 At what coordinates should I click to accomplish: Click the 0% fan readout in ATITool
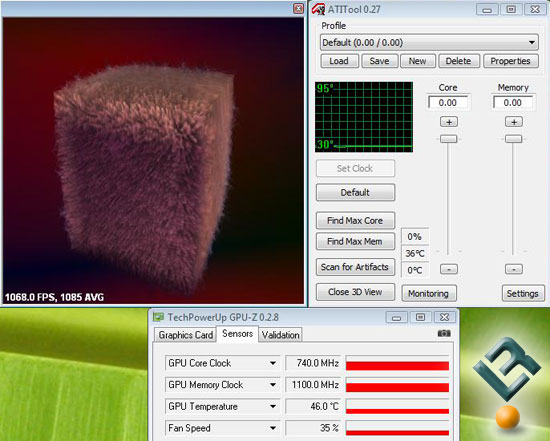415,236
